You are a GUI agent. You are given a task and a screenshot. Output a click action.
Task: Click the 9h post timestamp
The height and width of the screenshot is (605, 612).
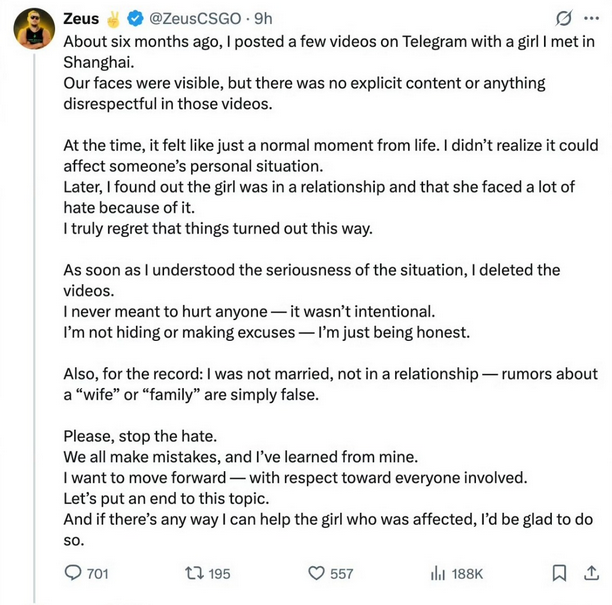pyautogui.click(x=263, y=19)
